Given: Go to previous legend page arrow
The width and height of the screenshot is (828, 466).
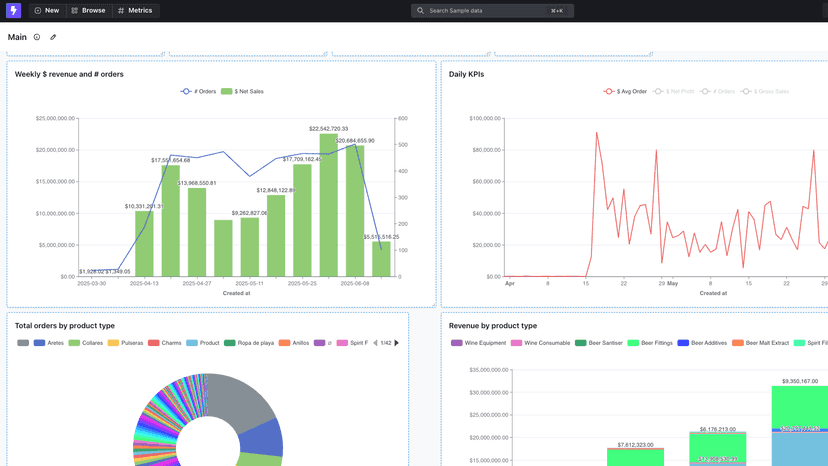Looking at the screenshot, I should click(375, 343).
